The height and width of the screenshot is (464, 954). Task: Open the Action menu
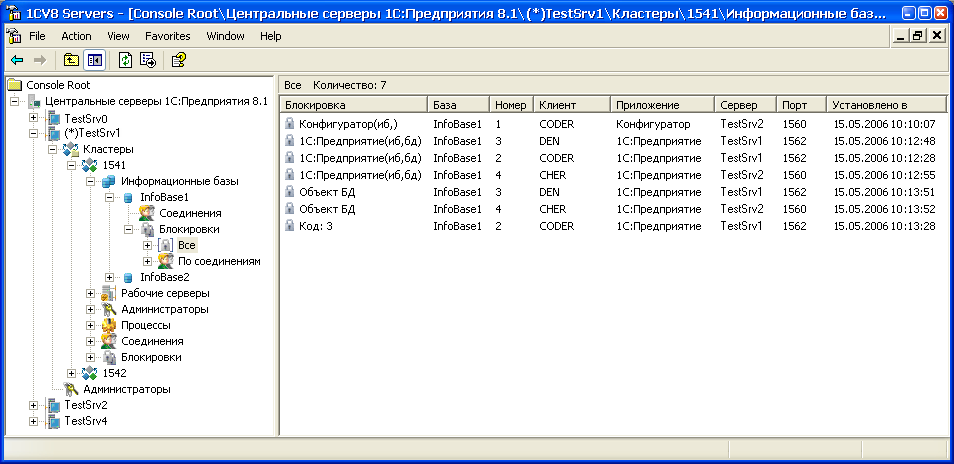(77, 36)
